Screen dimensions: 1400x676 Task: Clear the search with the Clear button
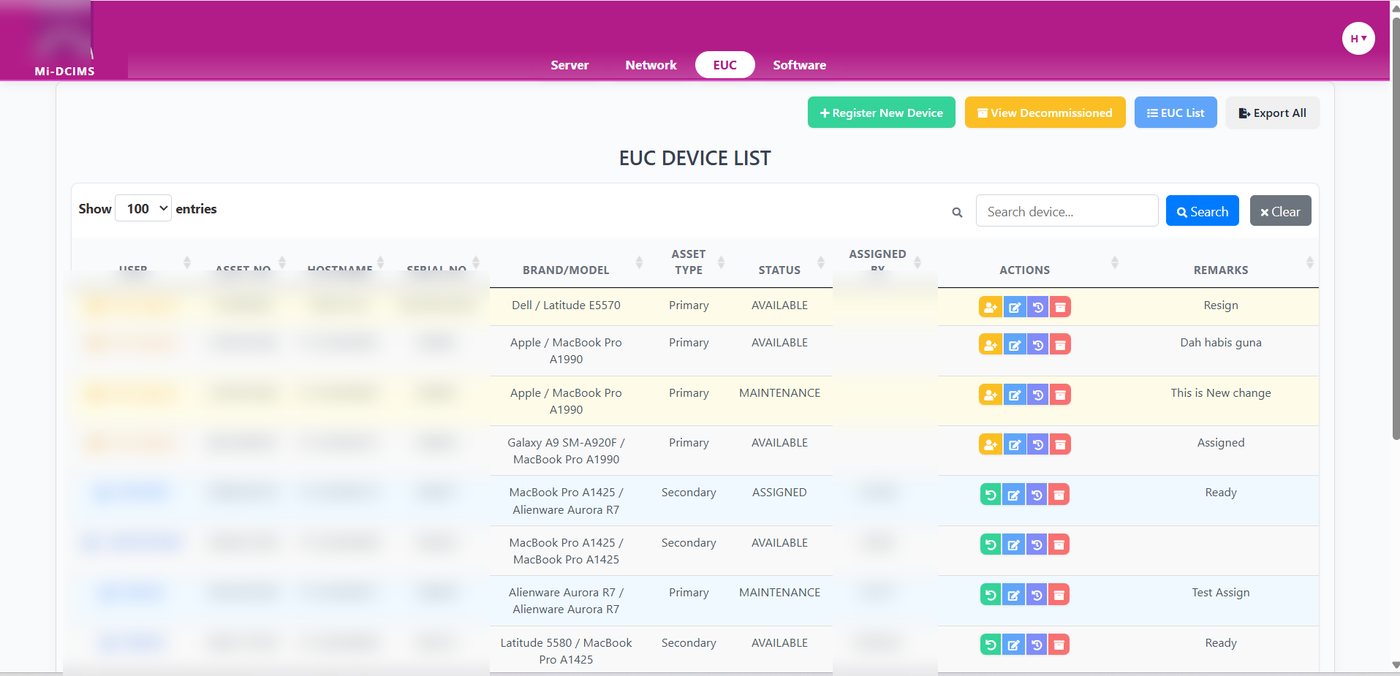(1280, 211)
